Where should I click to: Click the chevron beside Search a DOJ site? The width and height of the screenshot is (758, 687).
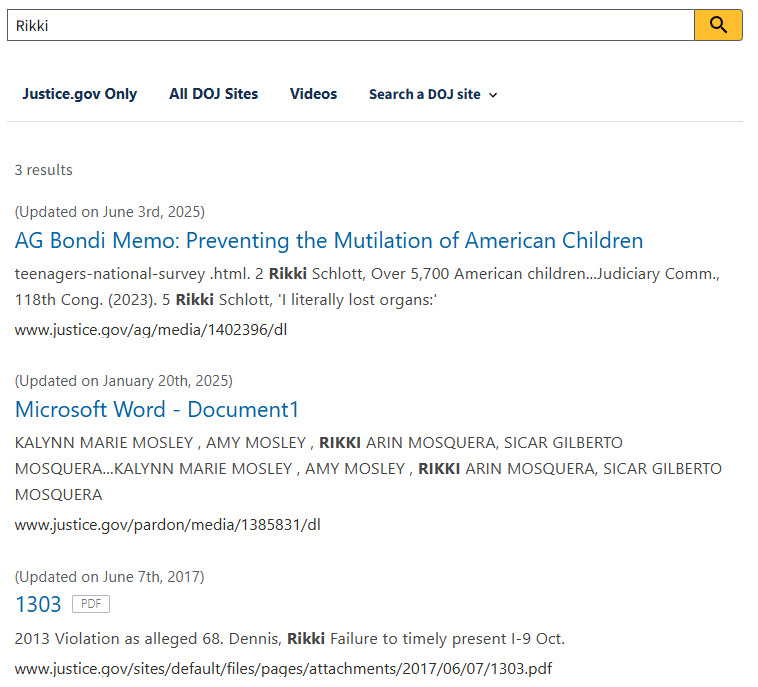[x=493, y=95]
